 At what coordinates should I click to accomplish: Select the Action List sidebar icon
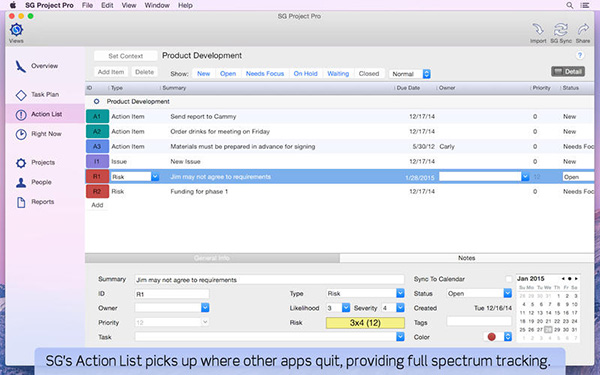coord(21,114)
